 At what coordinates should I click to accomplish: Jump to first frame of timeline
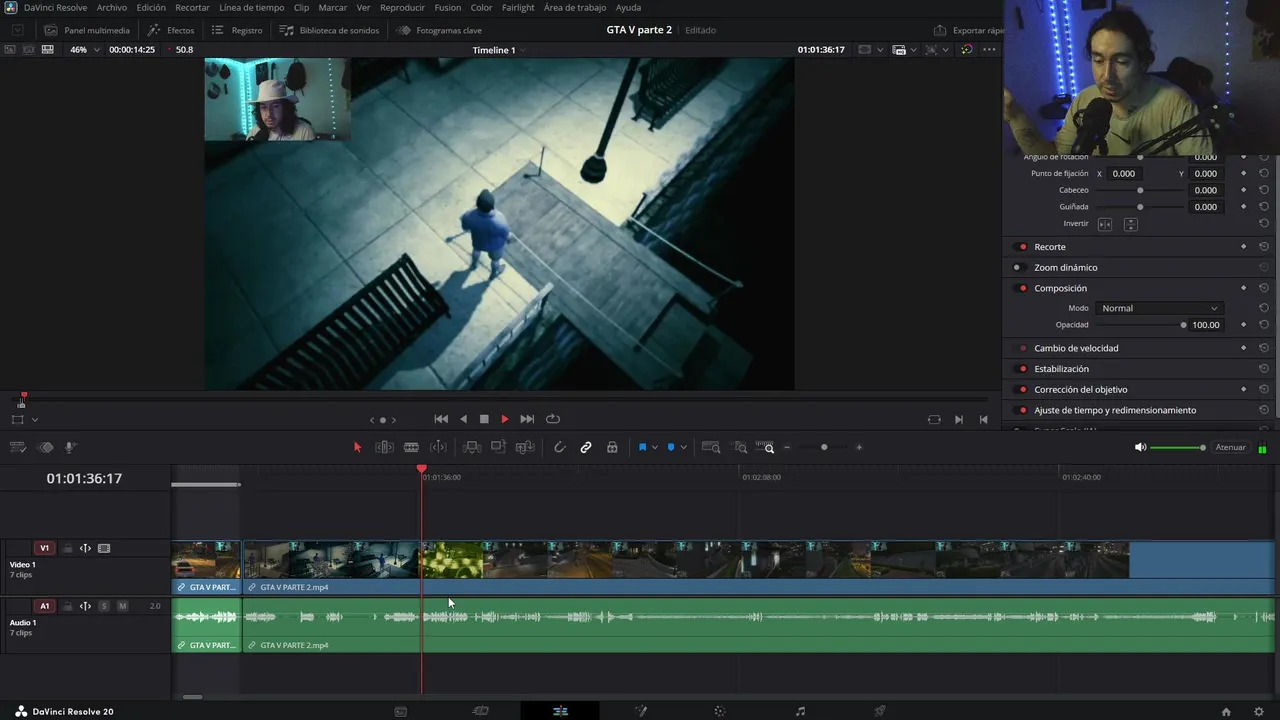[x=441, y=419]
